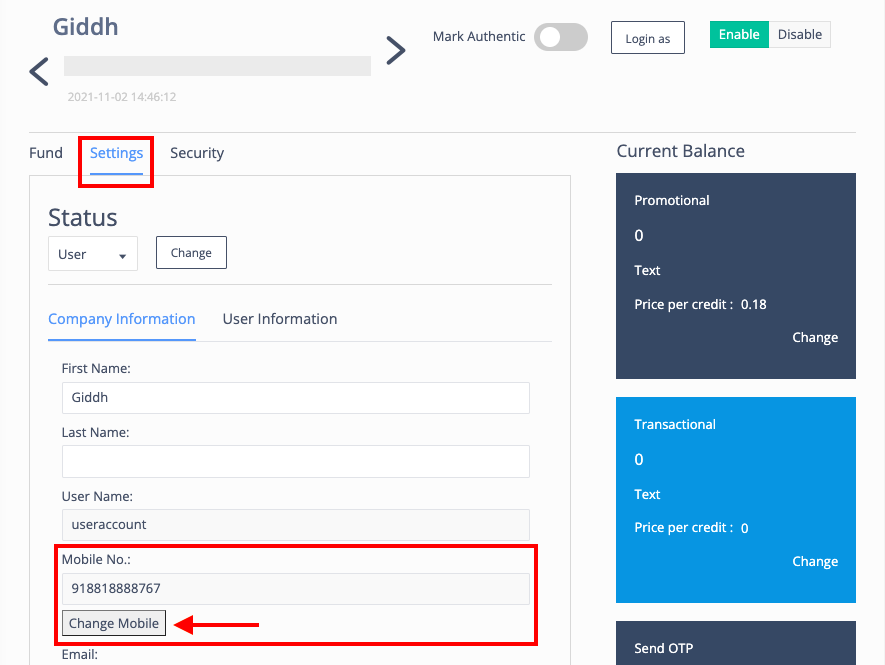Go to next user with right chevron
Image resolution: width=885 pixels, height=665 pixels.
tap(396, 51)
